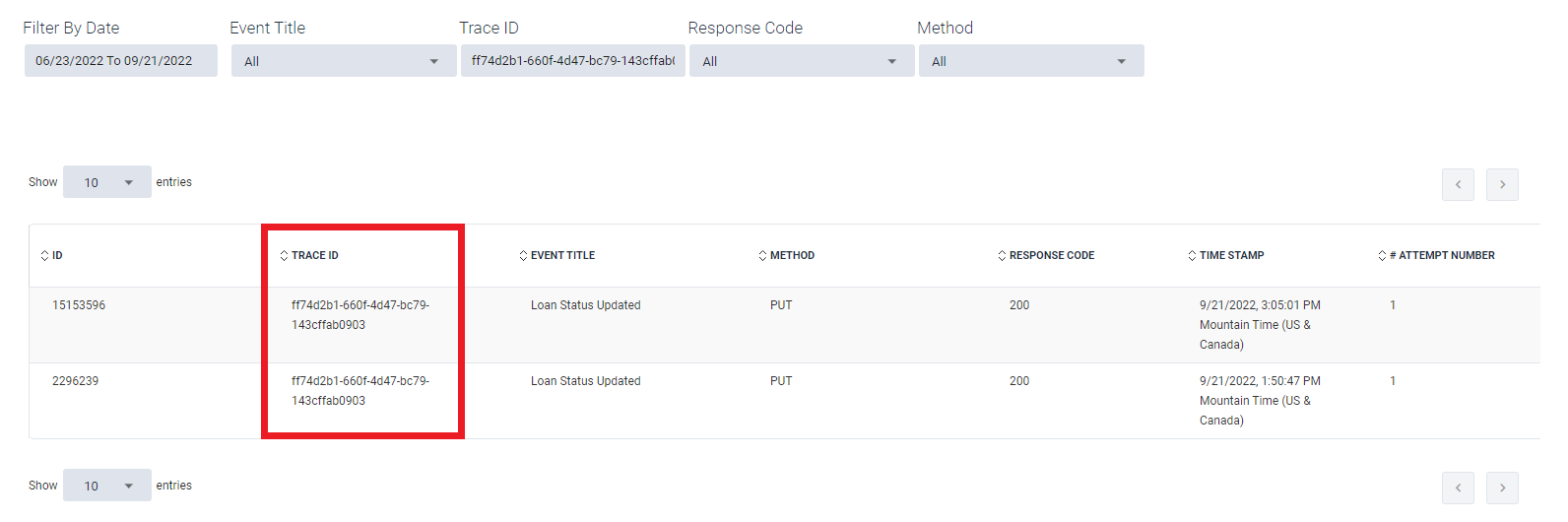Sort by Event Title column icon

click(x=523, y=255)
